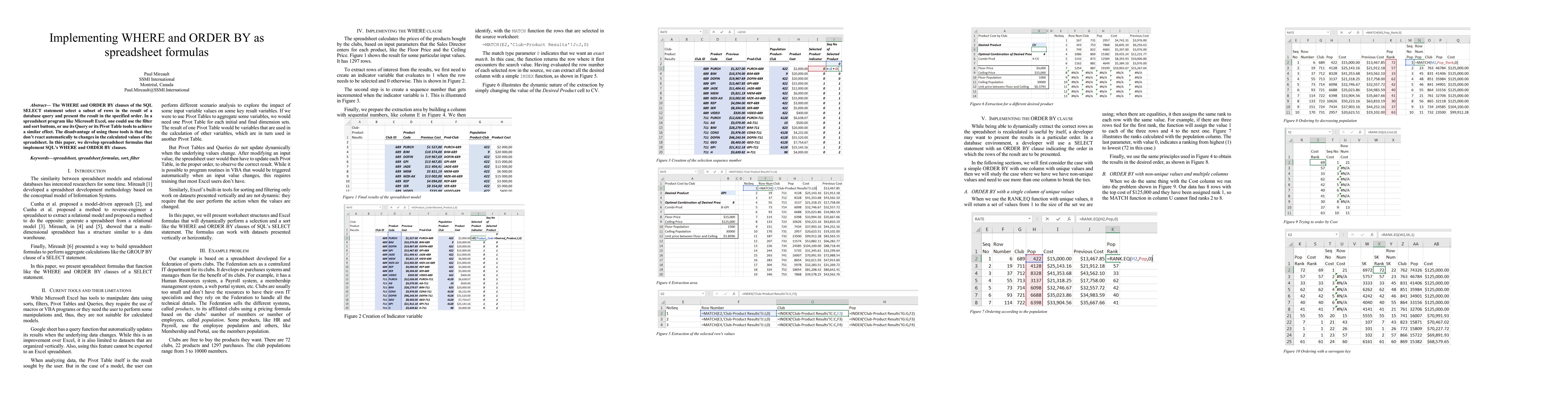Click the fx icon in Figure 3 formula bar
This screenshot has width=1568, height=406.
coord(730,32)
